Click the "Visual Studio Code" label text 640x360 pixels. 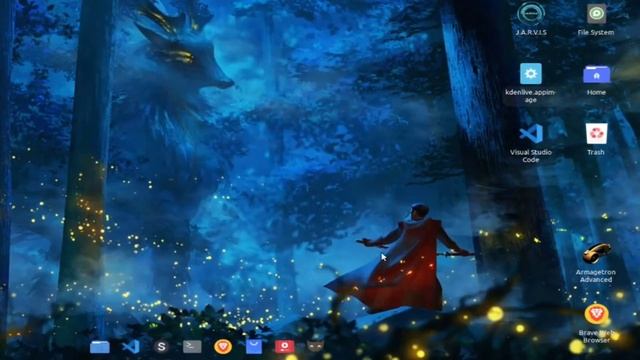point(531,156)
